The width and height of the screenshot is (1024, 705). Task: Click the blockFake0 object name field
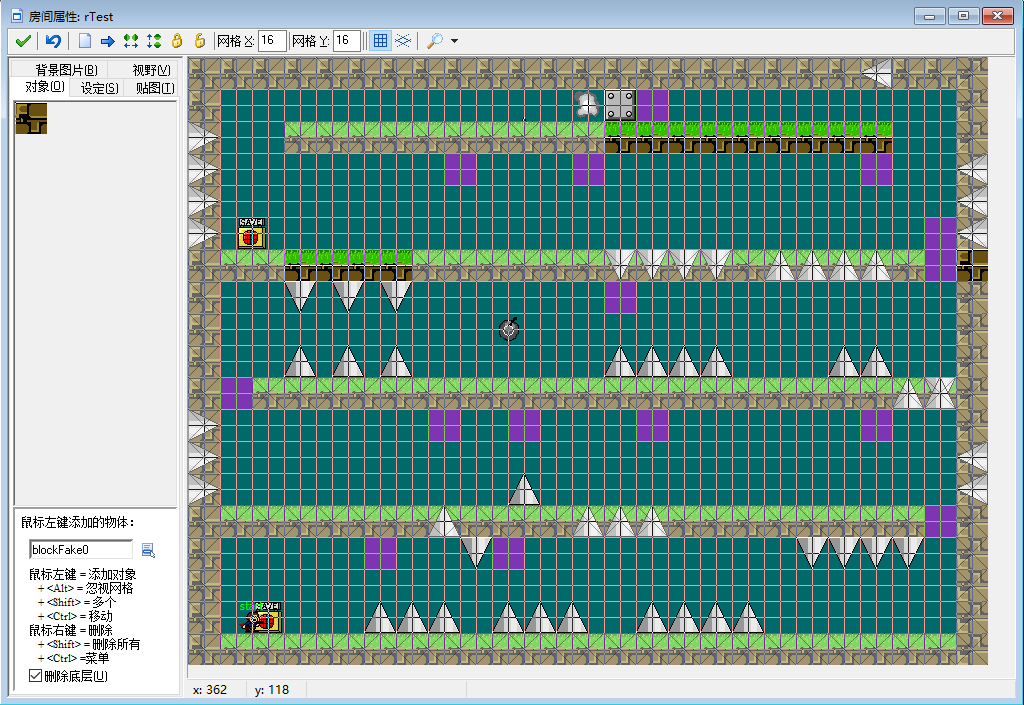[80, 550]
